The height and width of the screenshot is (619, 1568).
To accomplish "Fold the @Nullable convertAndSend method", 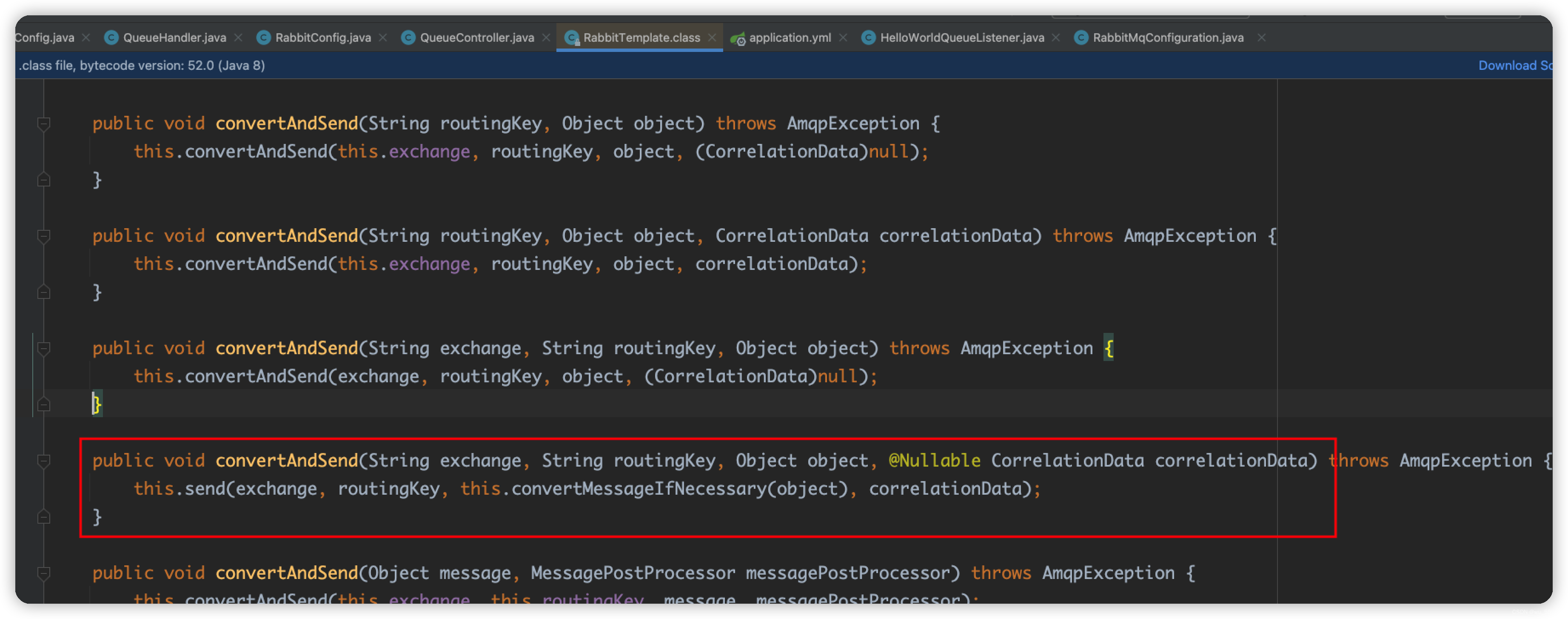I will click(44, 461).
